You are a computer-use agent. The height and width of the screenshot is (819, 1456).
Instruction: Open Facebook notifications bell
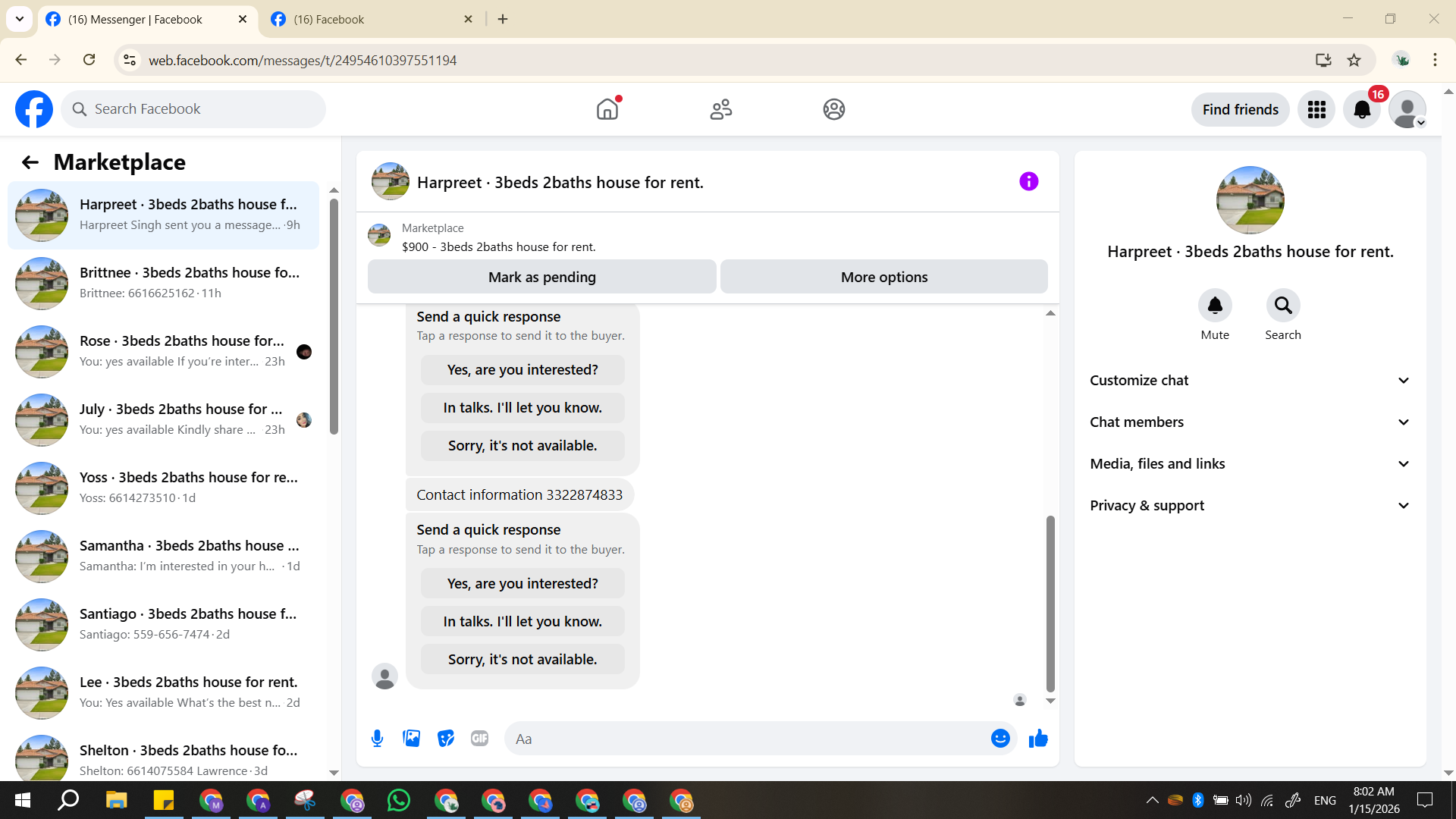pyautogui.click(x=1362, y=110)
